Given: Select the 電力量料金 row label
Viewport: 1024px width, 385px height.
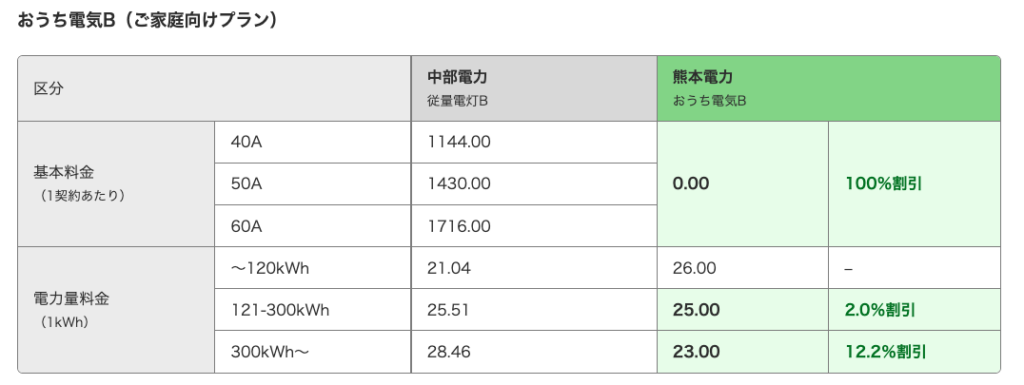Looking at the screenshot, I should 116,310.
